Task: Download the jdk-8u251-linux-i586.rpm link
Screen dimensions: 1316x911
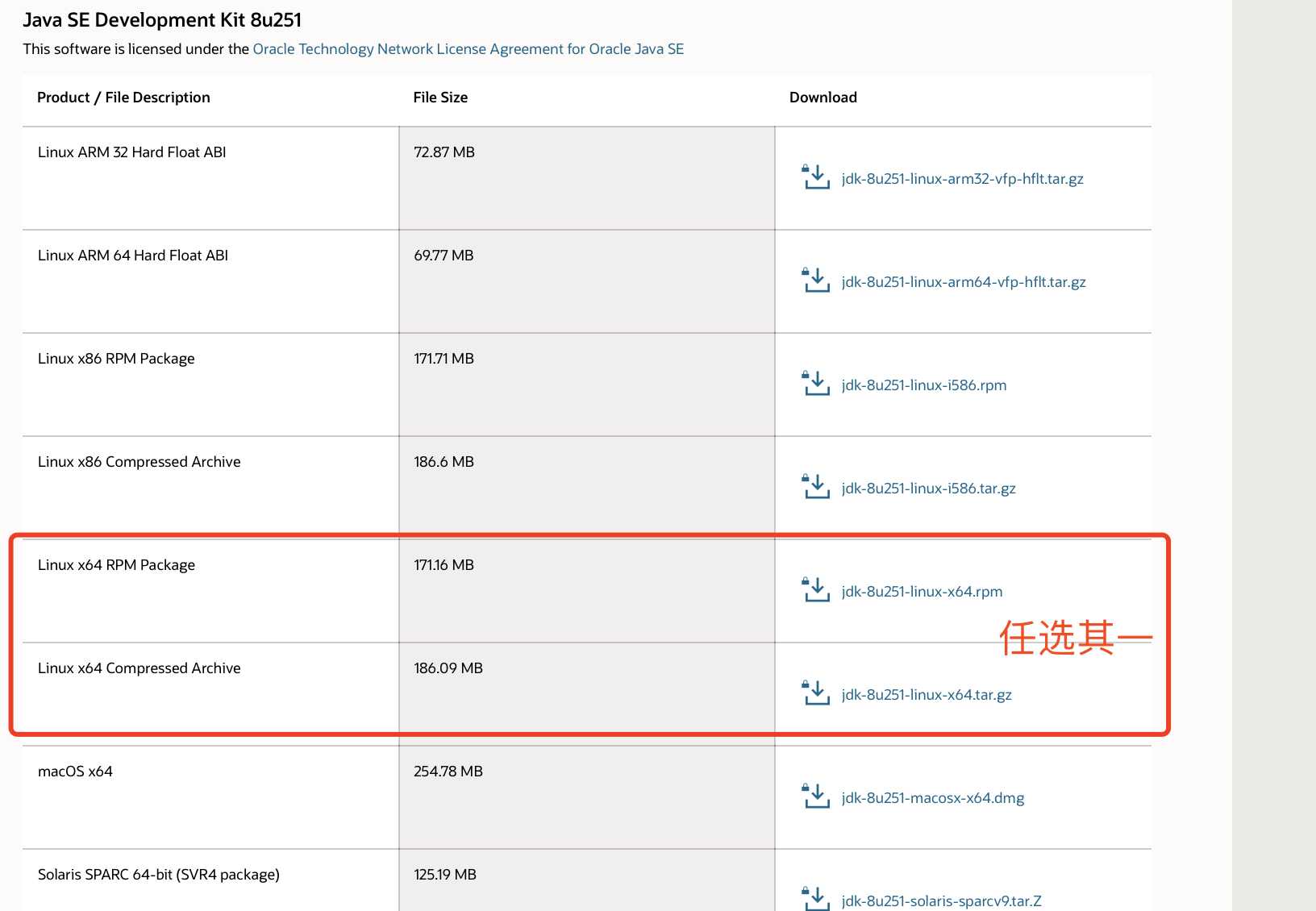Action: tap(924, 385)
